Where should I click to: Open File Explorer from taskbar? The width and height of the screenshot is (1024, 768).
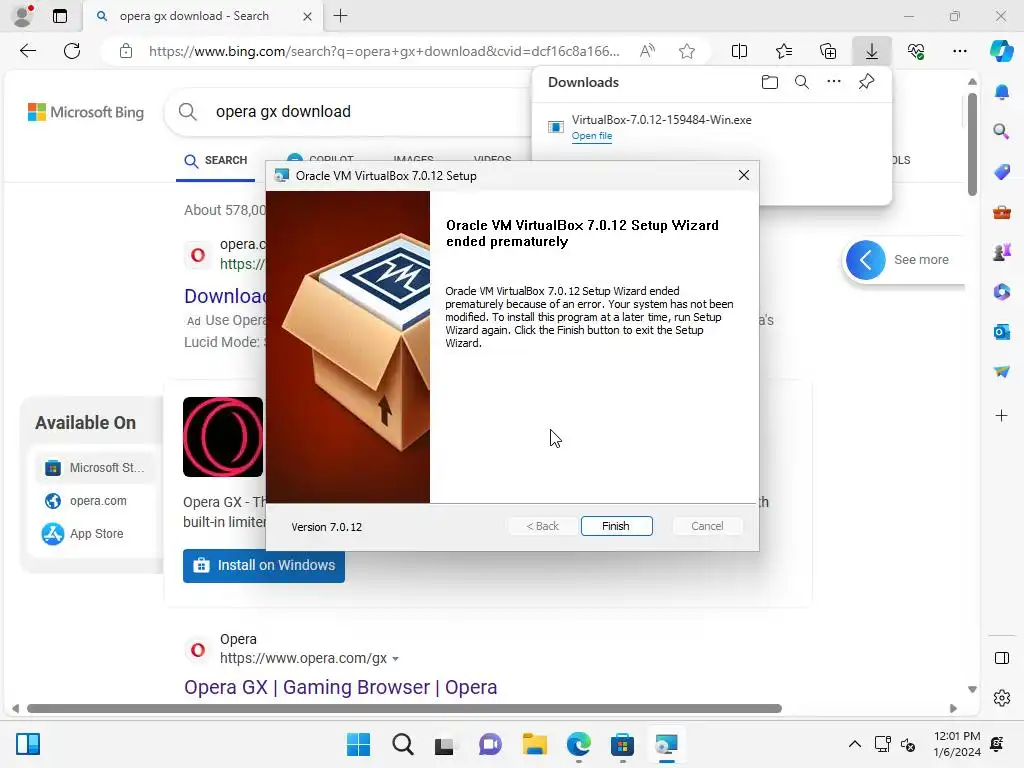[x=534, y=744]
